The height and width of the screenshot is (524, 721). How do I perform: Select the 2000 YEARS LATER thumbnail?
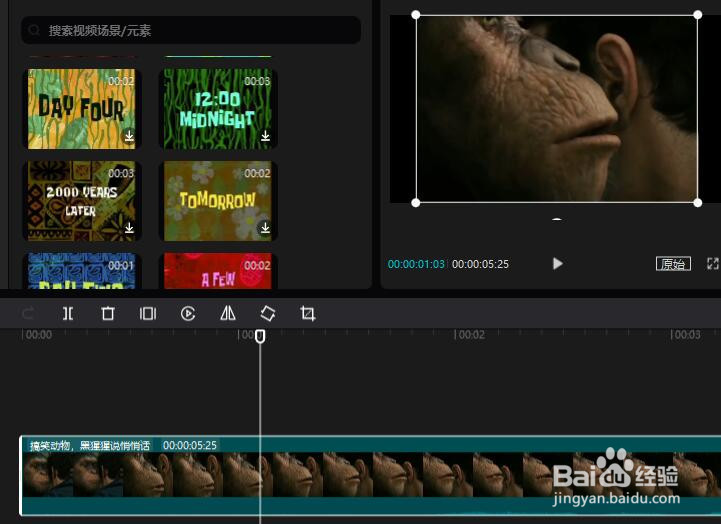pyautogui.click(x=81, y=201)
